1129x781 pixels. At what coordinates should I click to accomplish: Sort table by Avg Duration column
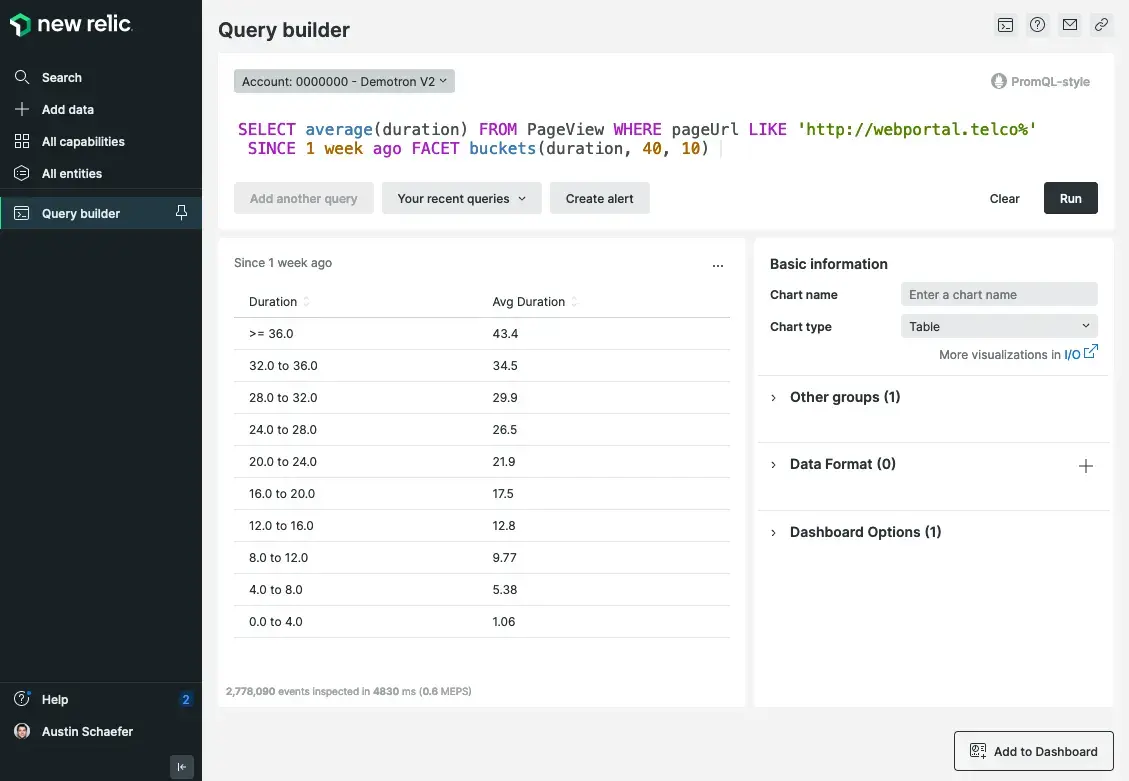(x=529, y=302)
